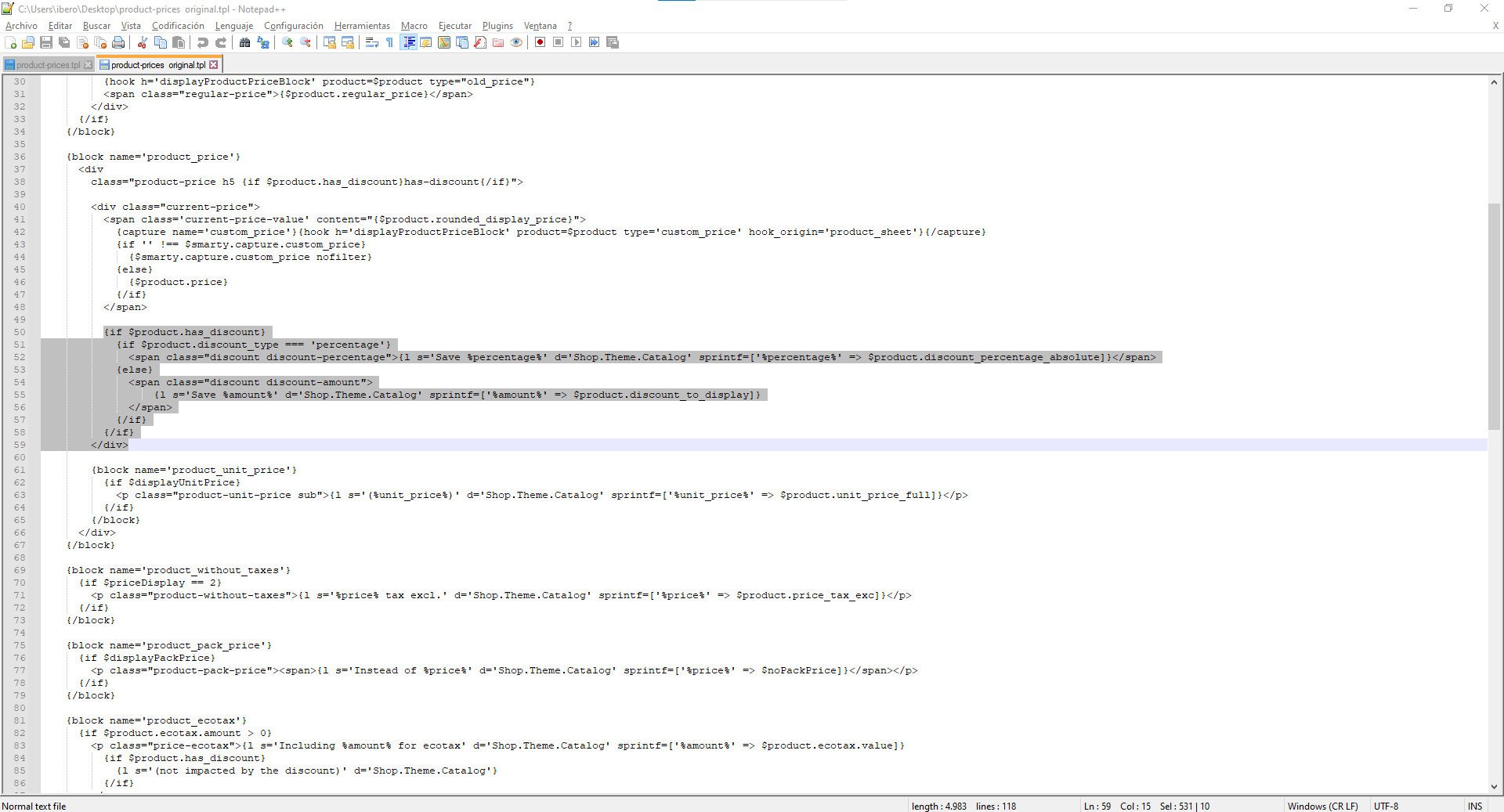Select the product-prices original.tpl tab

tap(158, 65)
